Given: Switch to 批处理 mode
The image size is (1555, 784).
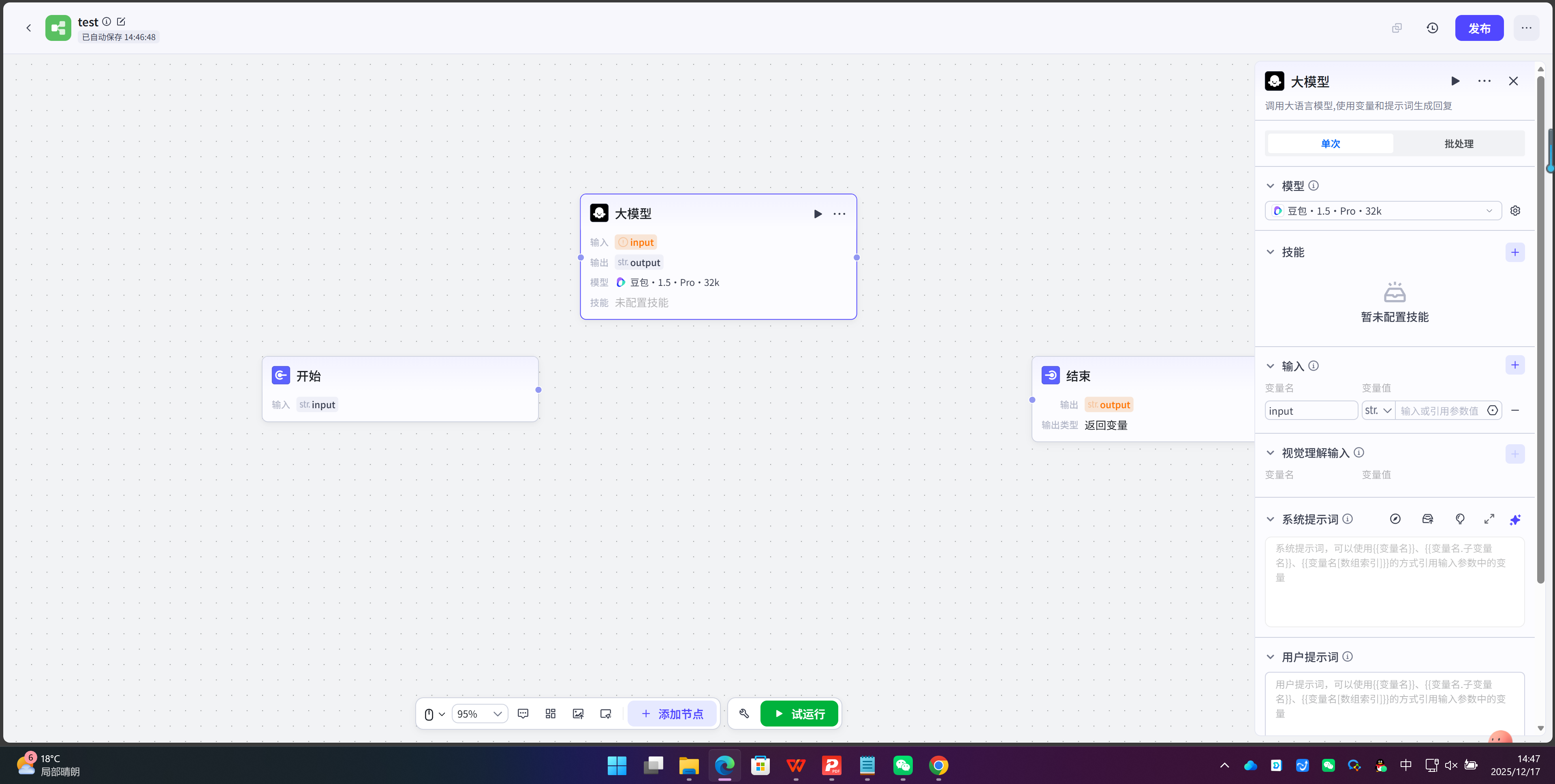Looking at the screenshot, I should click(1459, 144).
